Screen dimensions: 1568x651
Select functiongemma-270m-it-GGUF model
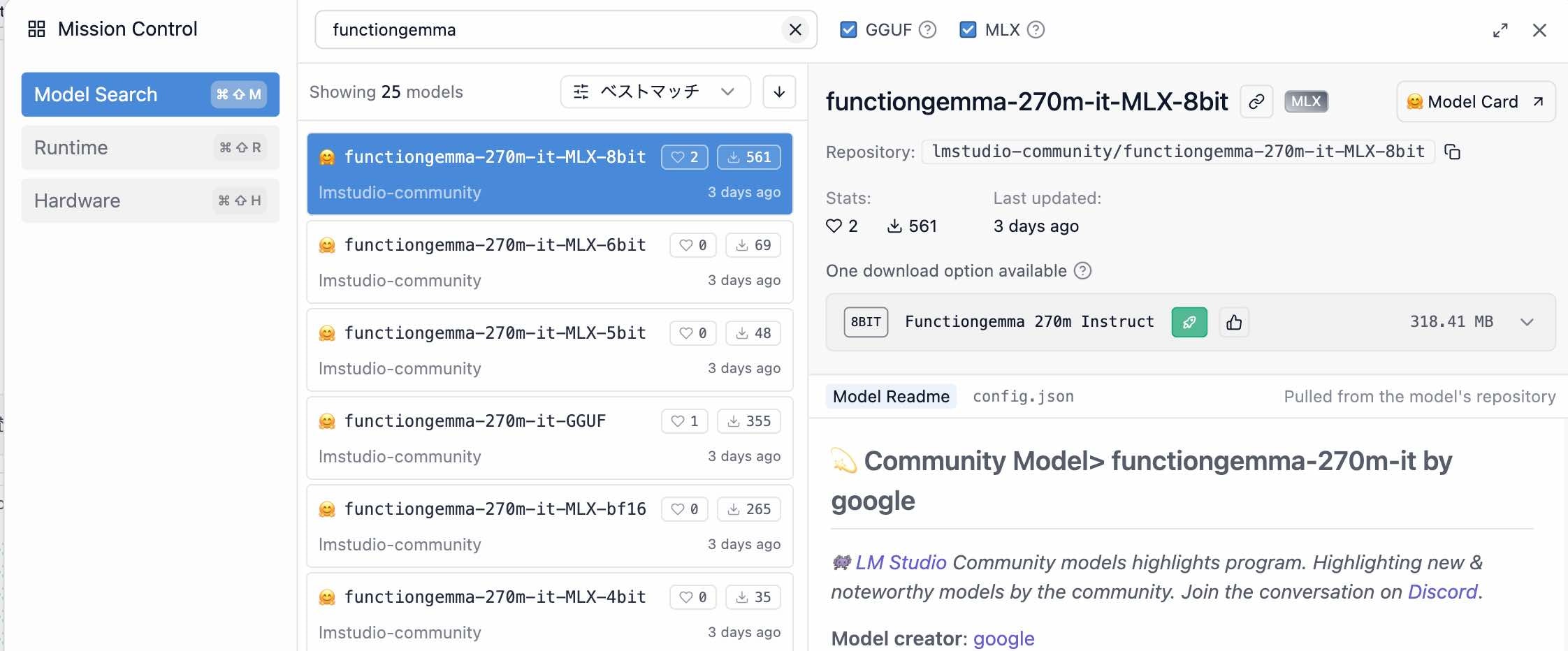click(x=550, y=438)
